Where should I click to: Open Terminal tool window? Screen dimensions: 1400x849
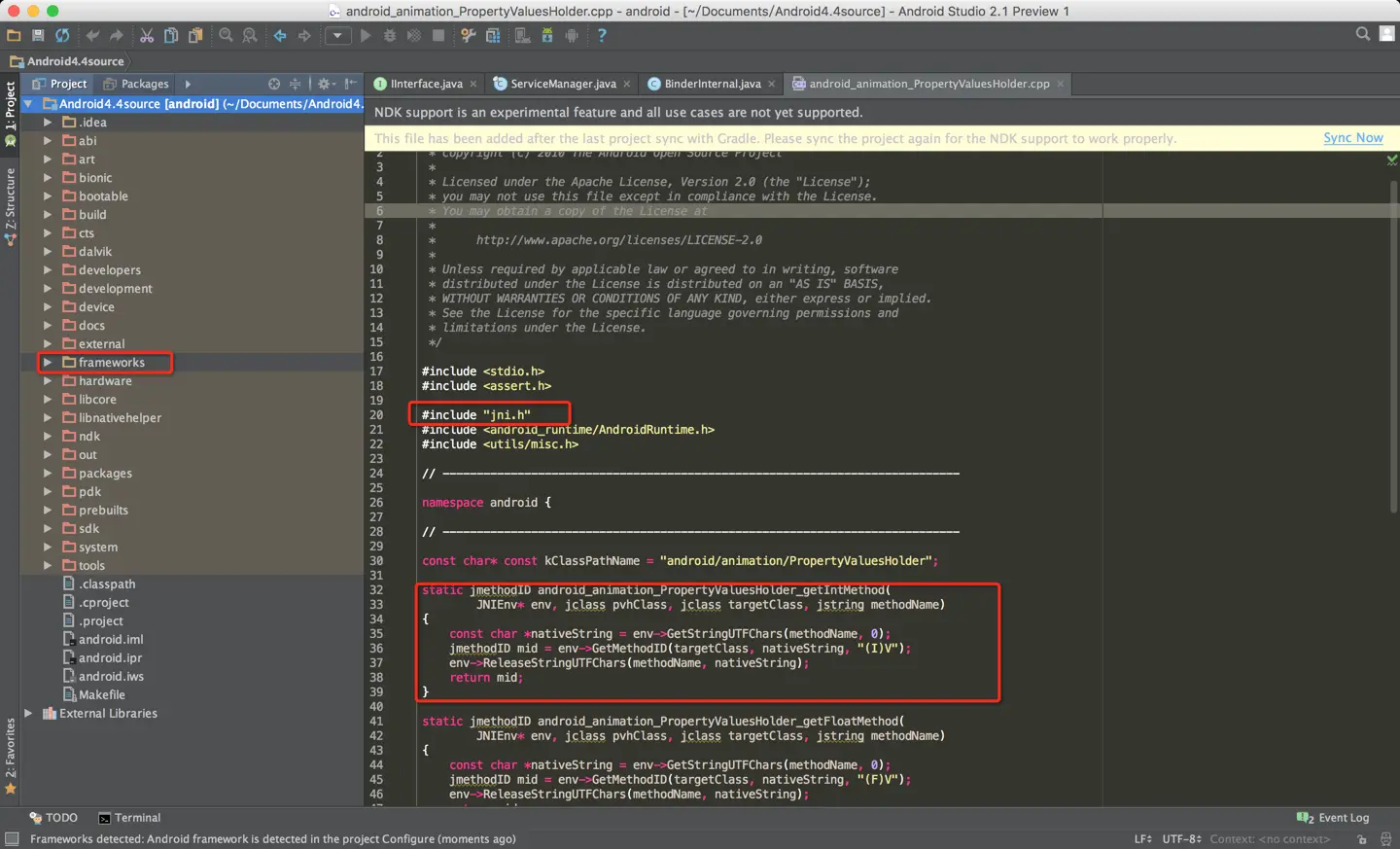pos(129,818)
